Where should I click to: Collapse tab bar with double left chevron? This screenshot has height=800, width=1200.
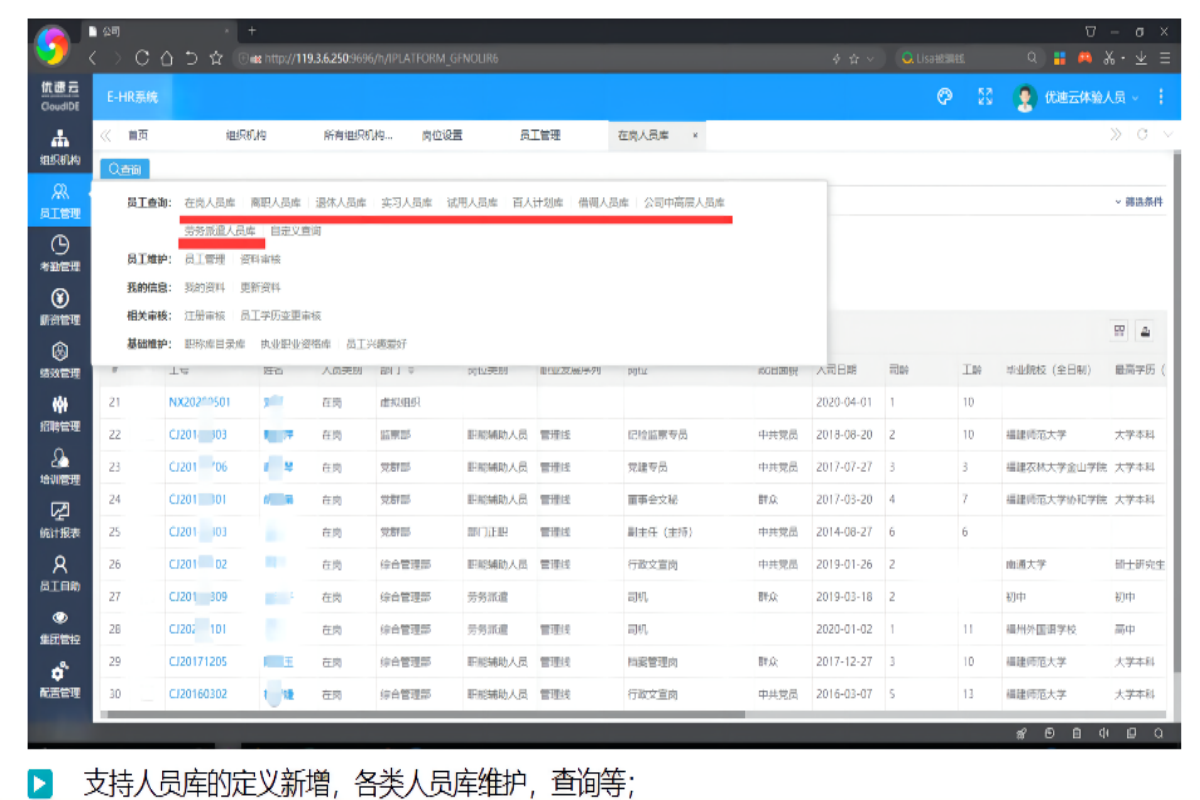click(x=106, y=135)
